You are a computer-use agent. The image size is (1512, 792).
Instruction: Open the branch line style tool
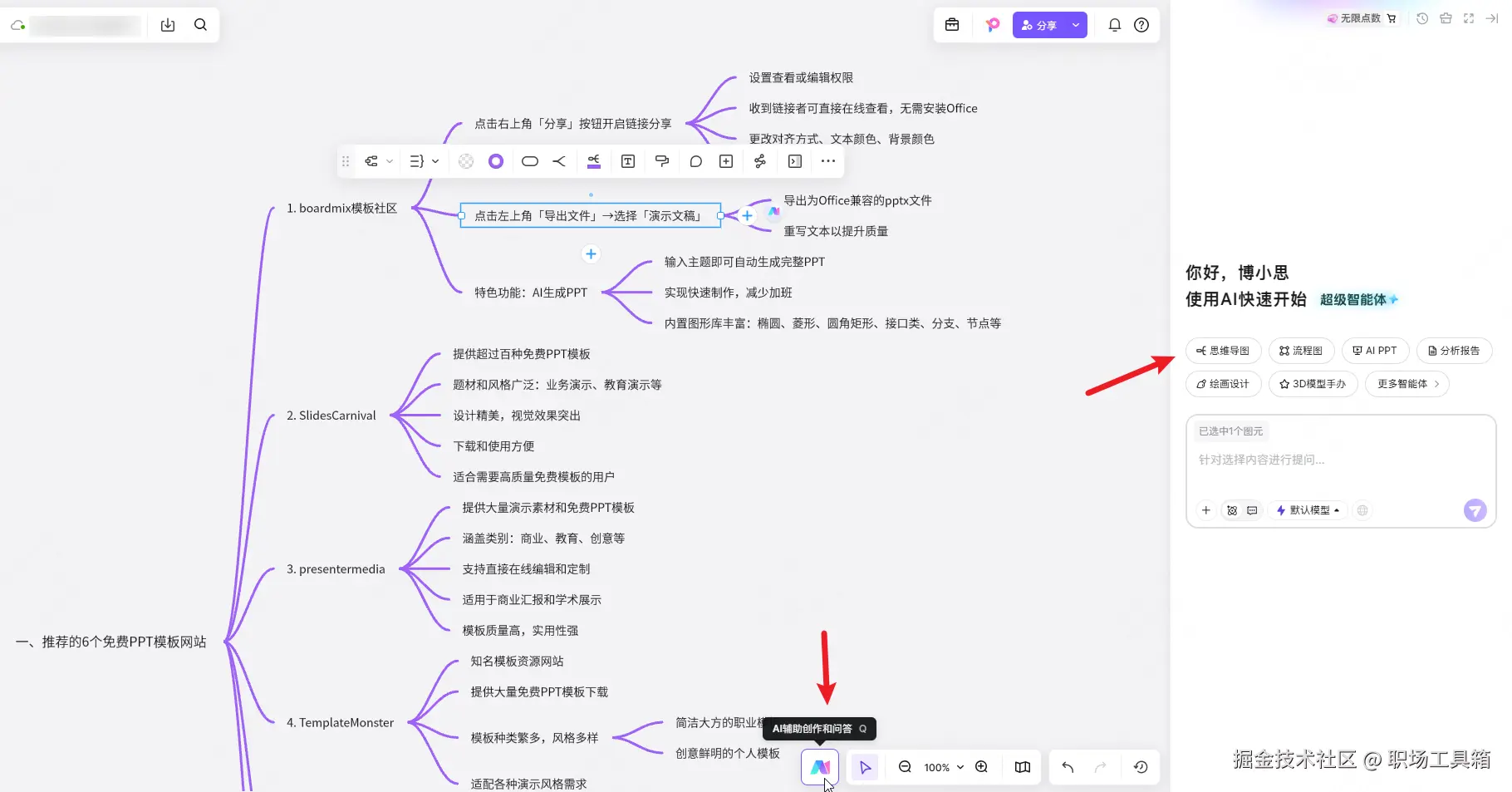click(559, 161)
